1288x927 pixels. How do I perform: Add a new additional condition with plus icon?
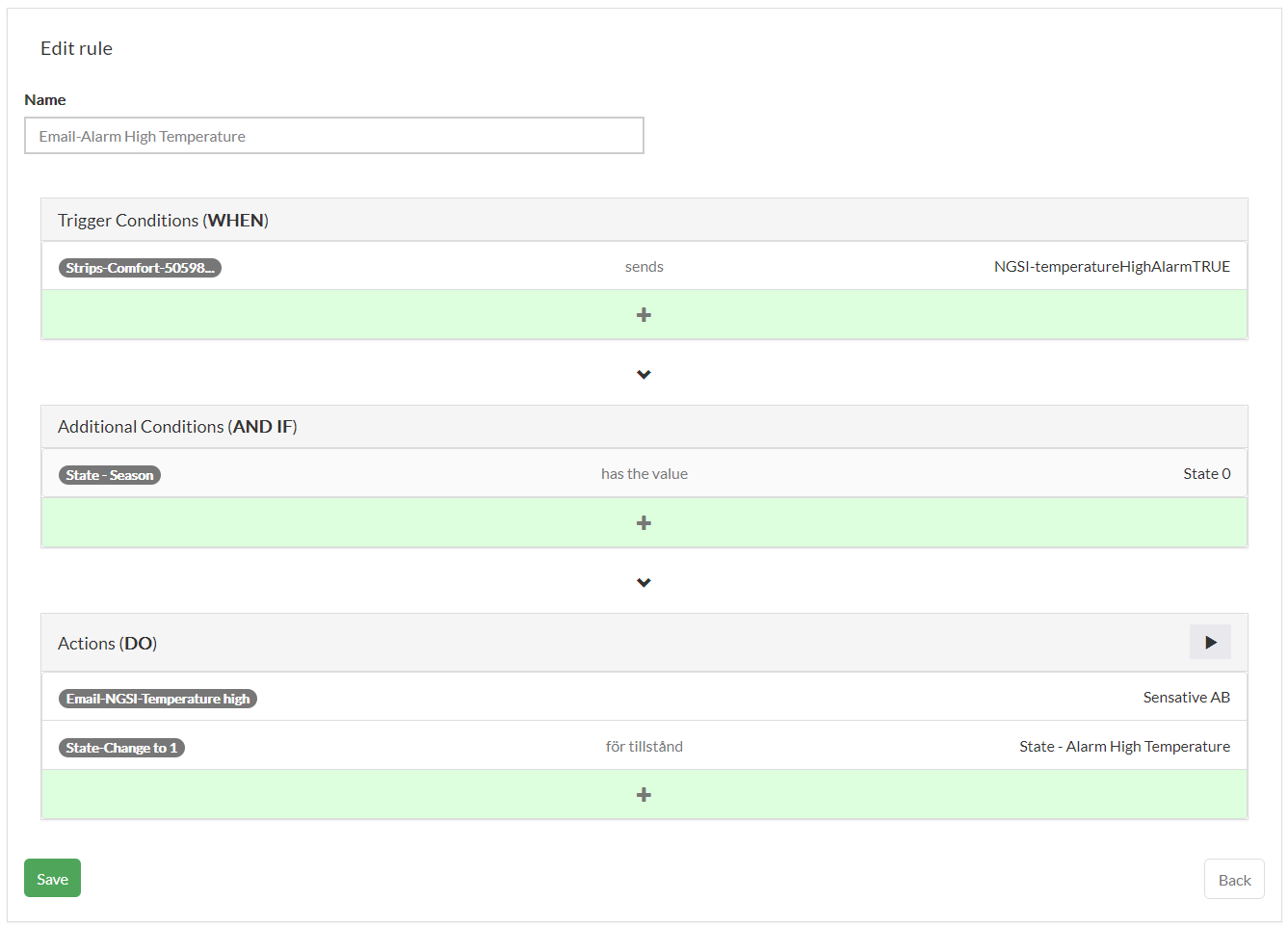point(644,523)
